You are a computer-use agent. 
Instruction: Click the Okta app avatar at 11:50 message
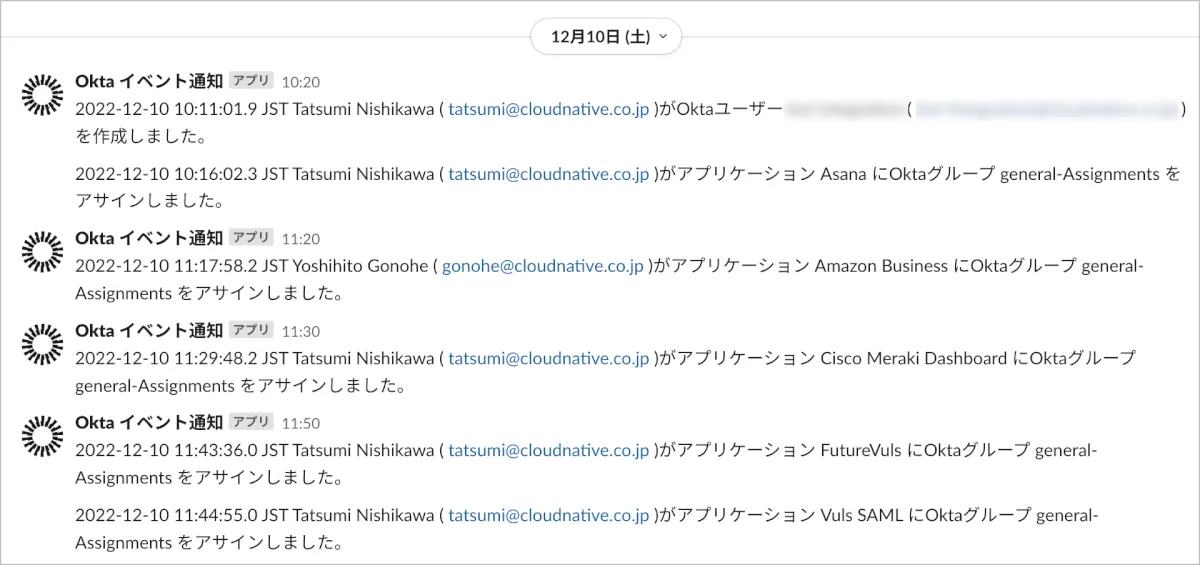[42, 435]
